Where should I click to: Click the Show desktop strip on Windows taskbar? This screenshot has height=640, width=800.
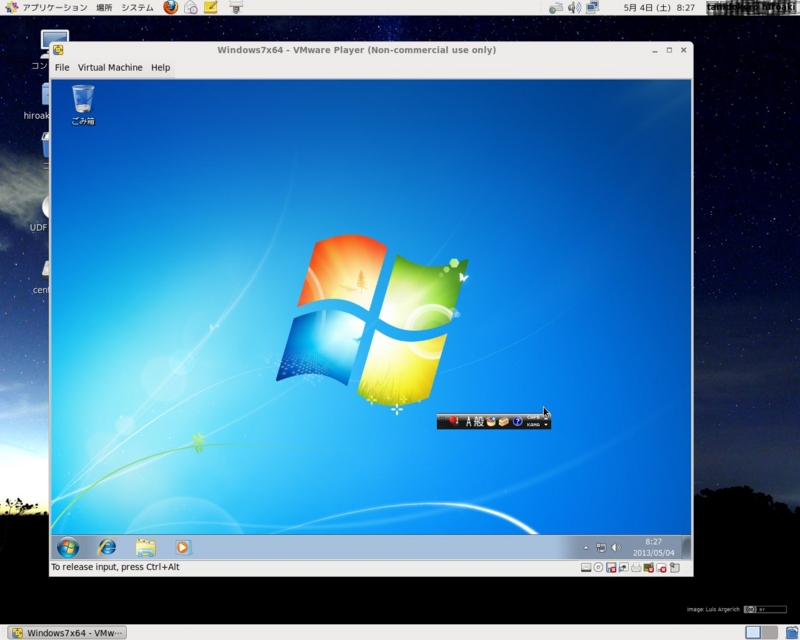pos(686,547)
